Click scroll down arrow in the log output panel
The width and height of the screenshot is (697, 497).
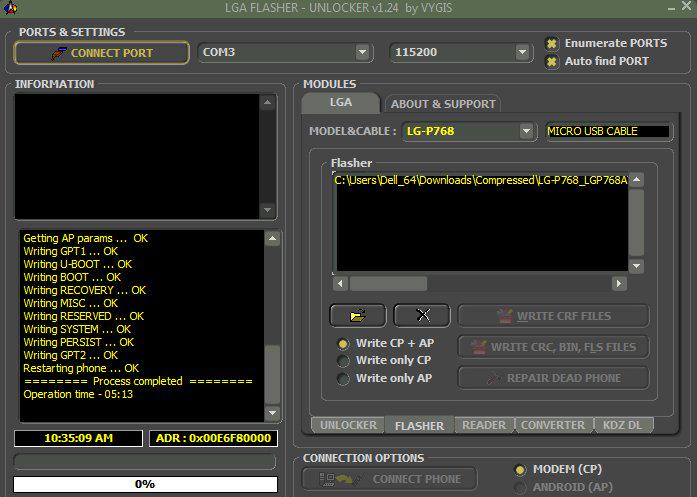(x=272, y=413)
